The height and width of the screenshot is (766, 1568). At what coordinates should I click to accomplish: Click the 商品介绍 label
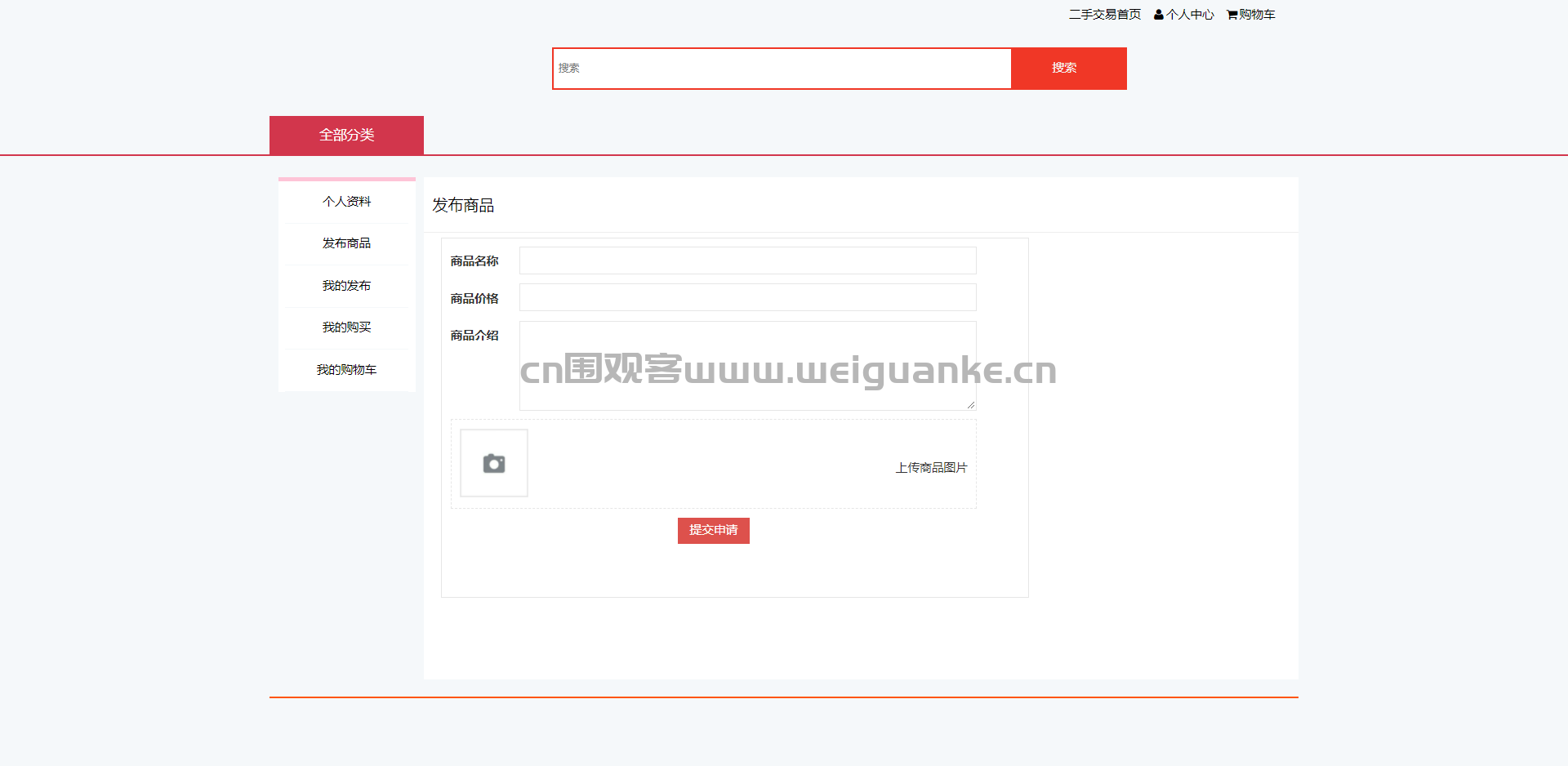click(474, 336)
